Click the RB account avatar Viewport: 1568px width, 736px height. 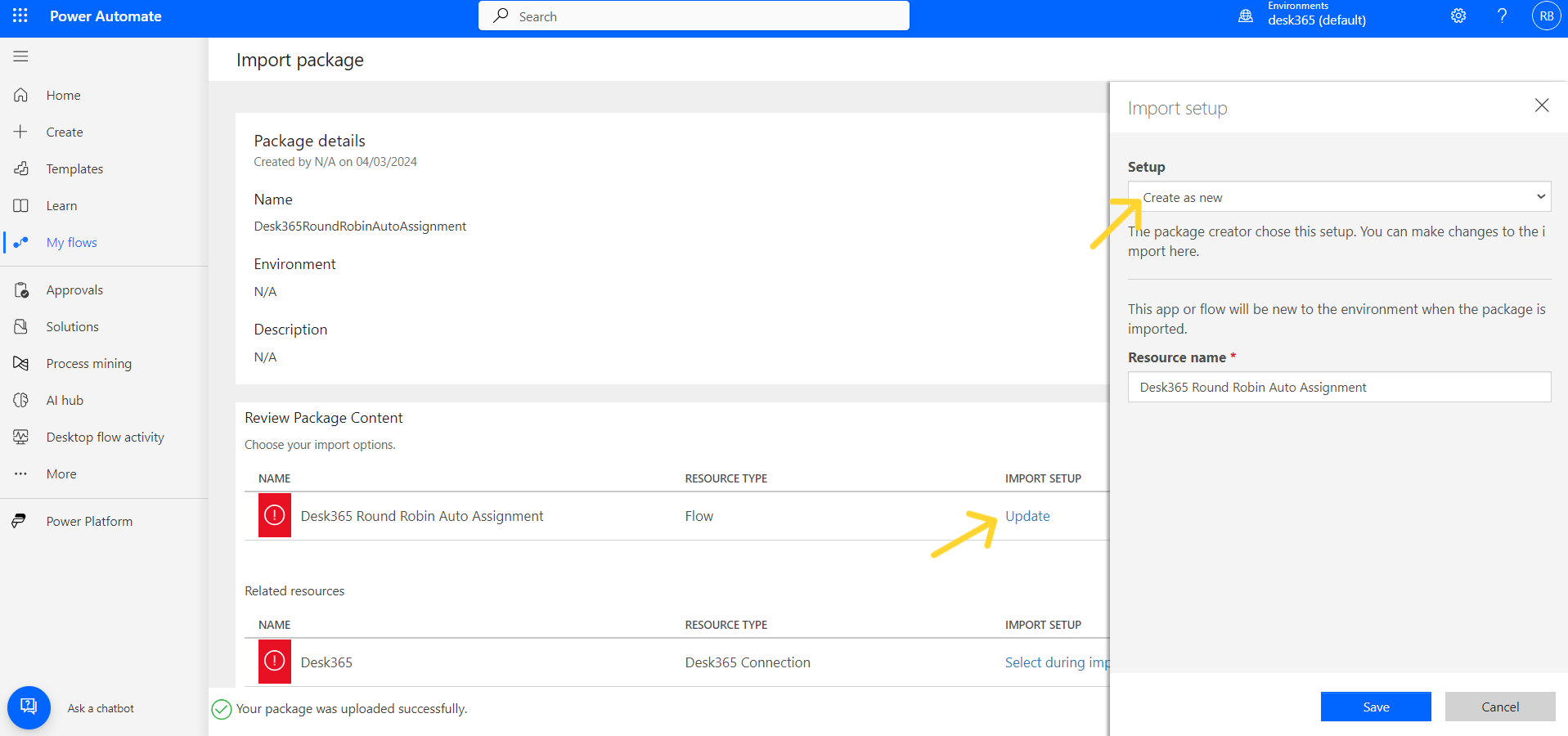click(1545, 16)
